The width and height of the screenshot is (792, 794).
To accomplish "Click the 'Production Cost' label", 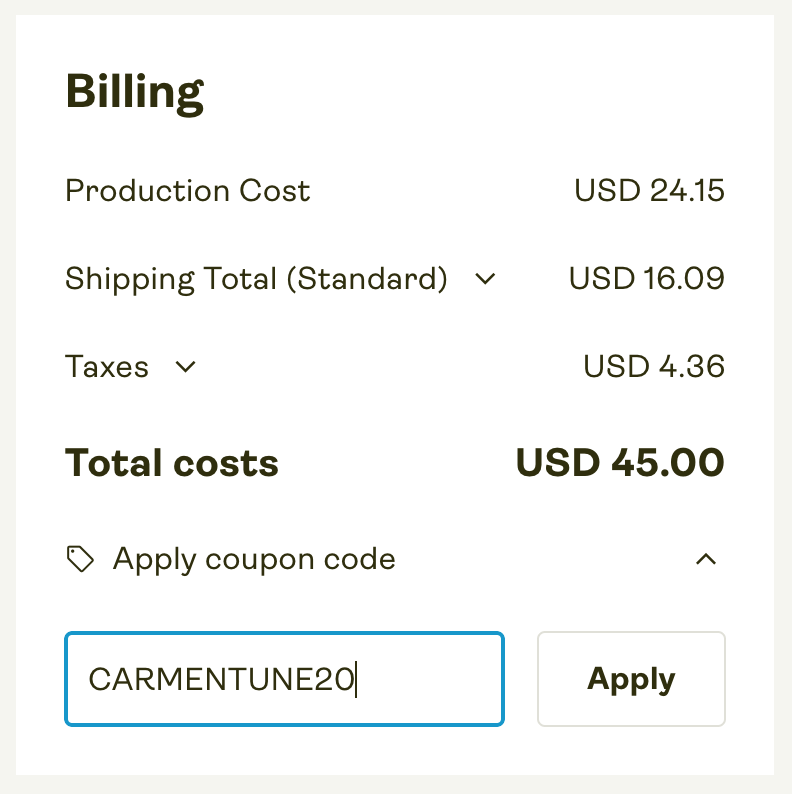I will (x=188, y=190).
